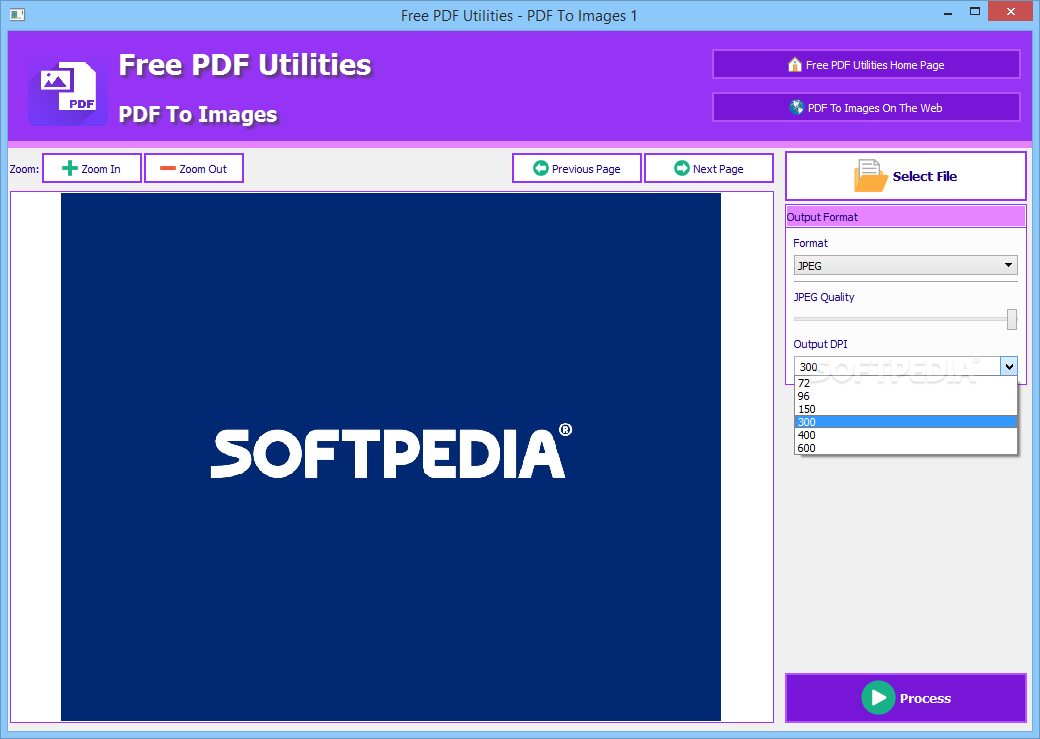
Task: Start conversion with the Process button
Action: (x=906, y=698)
